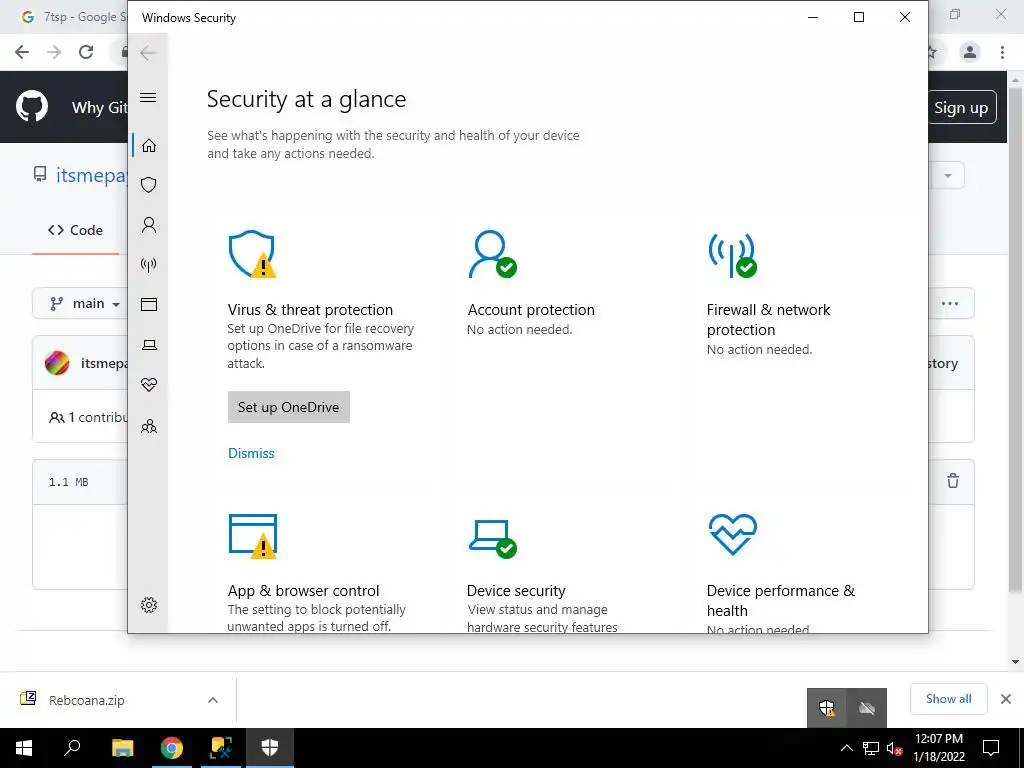1024x768 pixels.
Task: Click the Account protection tile icon
Action: [492, 254]
